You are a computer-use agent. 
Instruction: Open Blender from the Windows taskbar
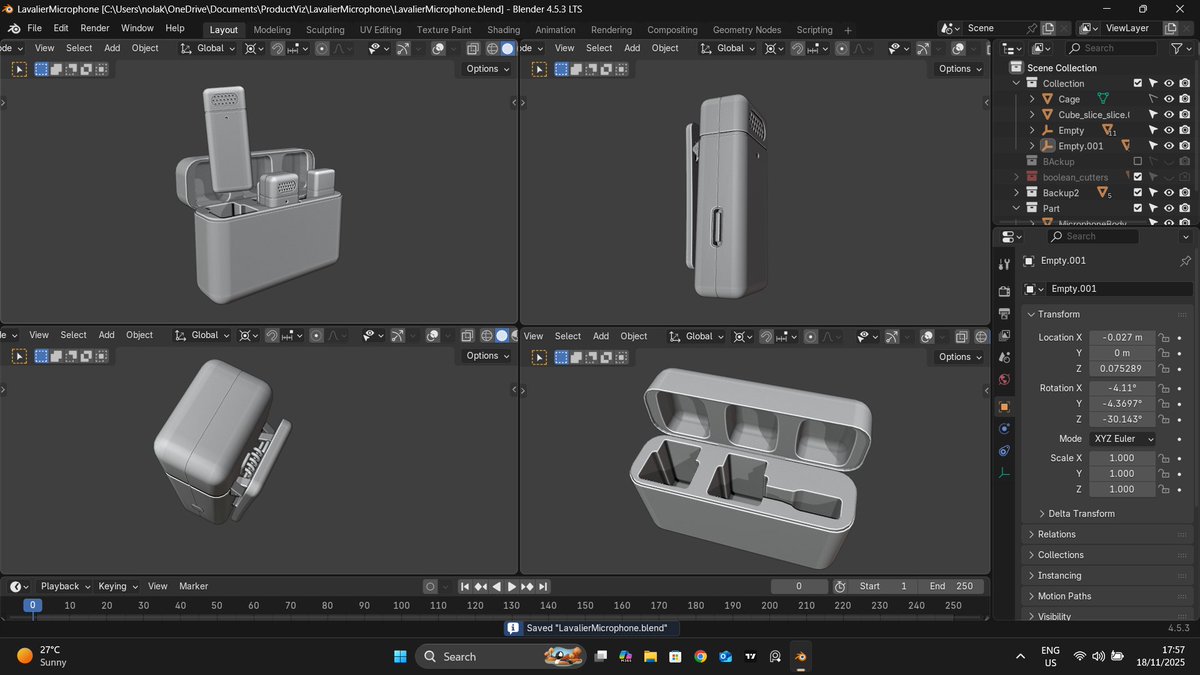coord(801,656)
